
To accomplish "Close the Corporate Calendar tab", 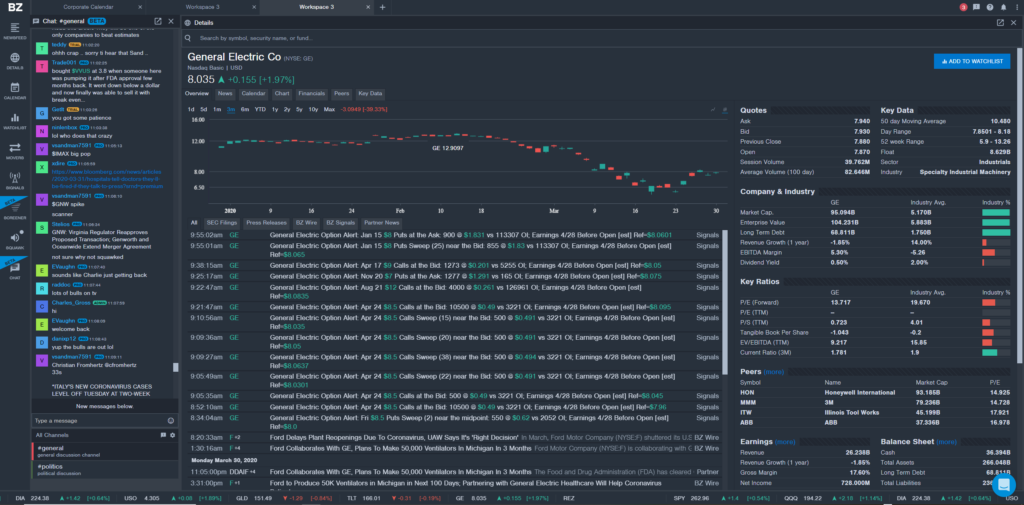I will pos(140,7).
